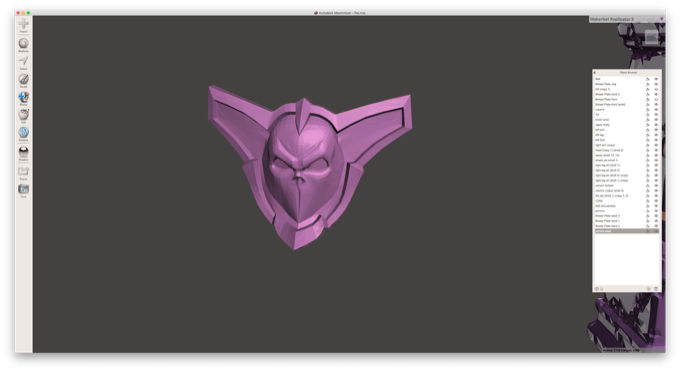
Task: Select the Belt object row
Action: (x=627, y=79)
